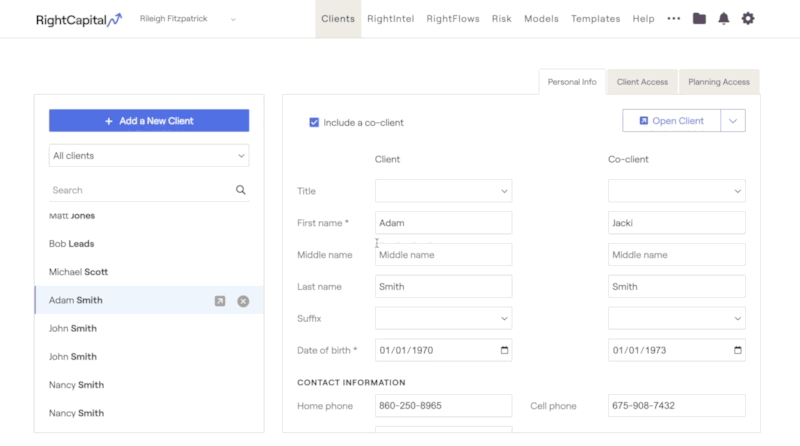Image resolution: width=800 pixels, height=446 pixels.
Task: Click the RightCapital logo
Action: point(79,20)
